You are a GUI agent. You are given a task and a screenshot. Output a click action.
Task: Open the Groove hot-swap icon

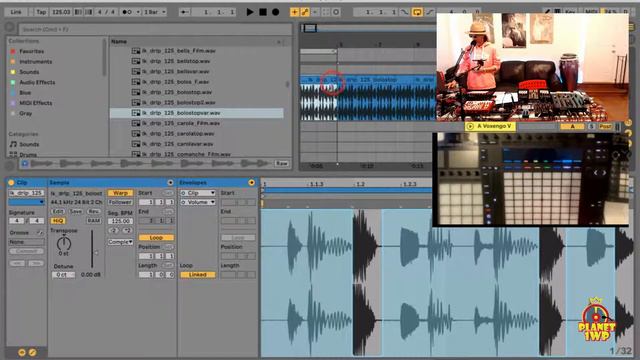point(40,233)
